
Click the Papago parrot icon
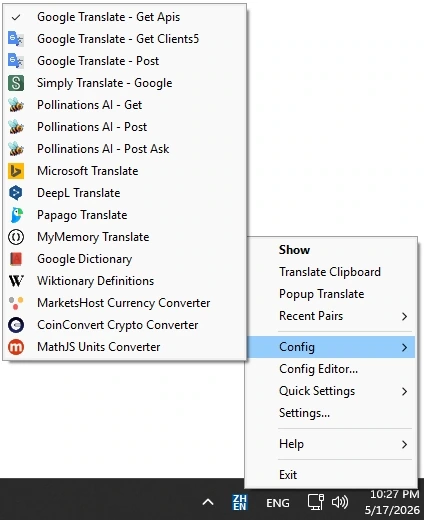pyautogui.click(x=16, y=215)
